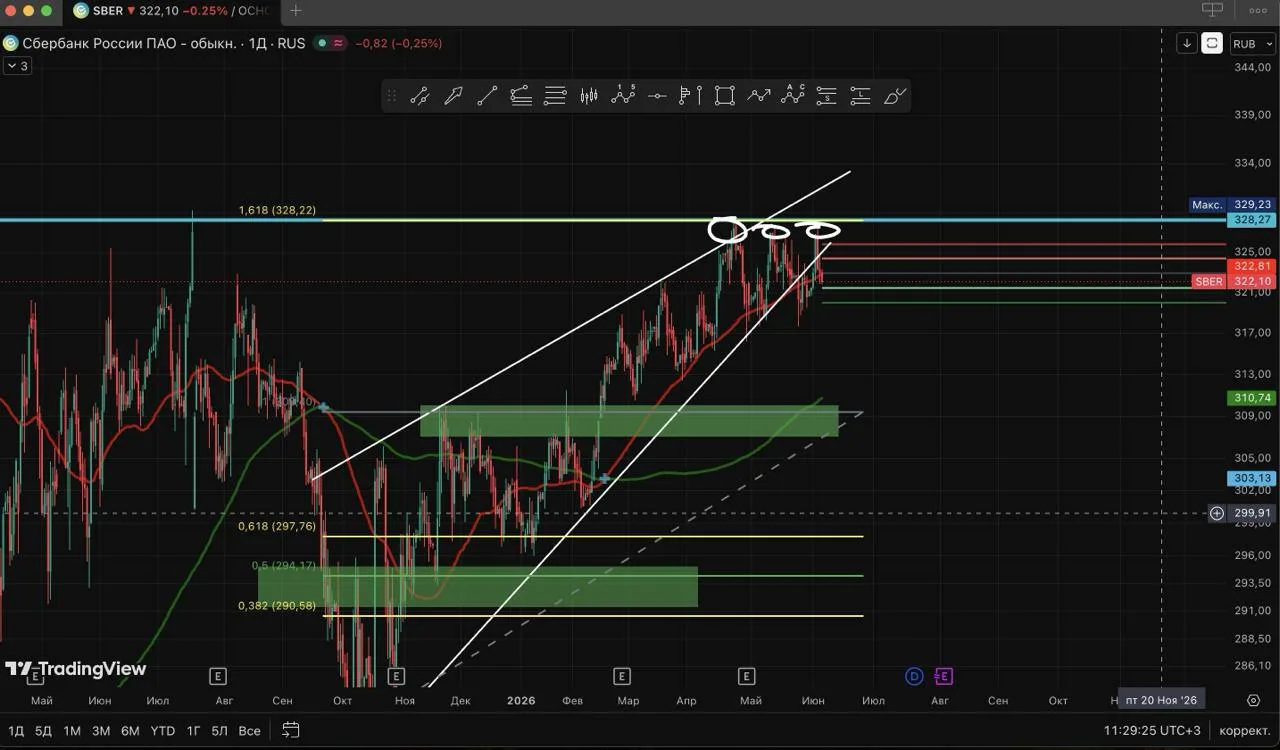
Task: Select the horizontal line with center point tool
Action: click(x=657, y=96)
